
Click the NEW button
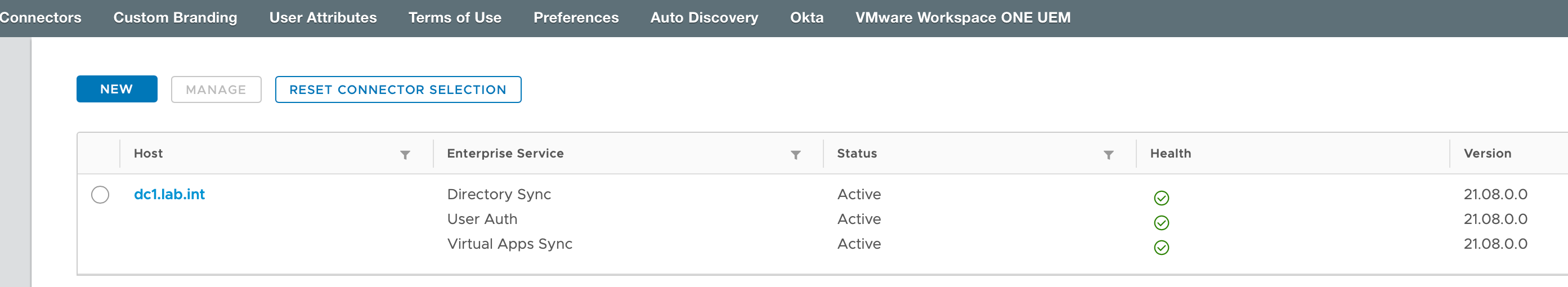pos(117,89)
